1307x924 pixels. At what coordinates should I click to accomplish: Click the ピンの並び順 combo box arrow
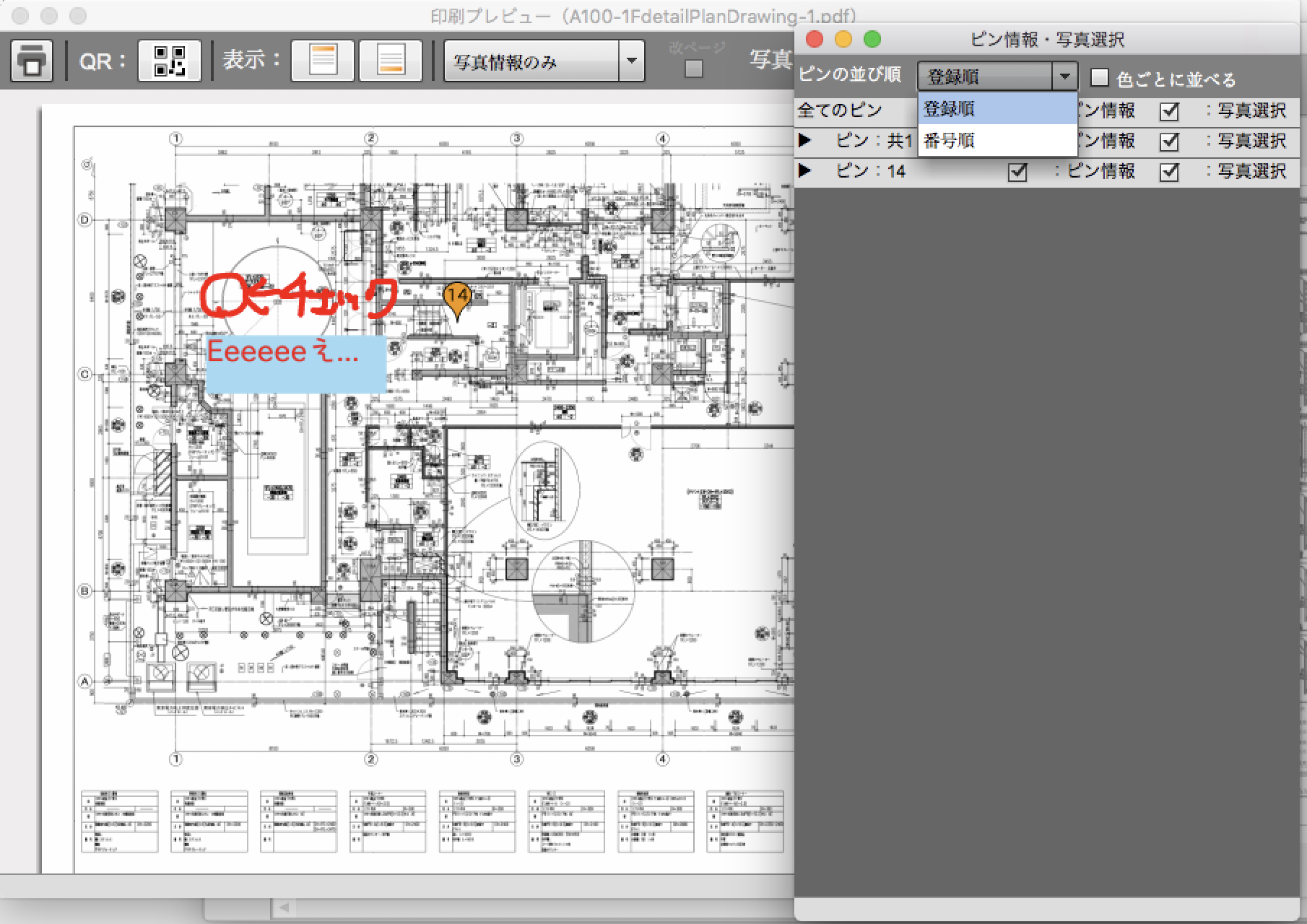coord(1064,77)
